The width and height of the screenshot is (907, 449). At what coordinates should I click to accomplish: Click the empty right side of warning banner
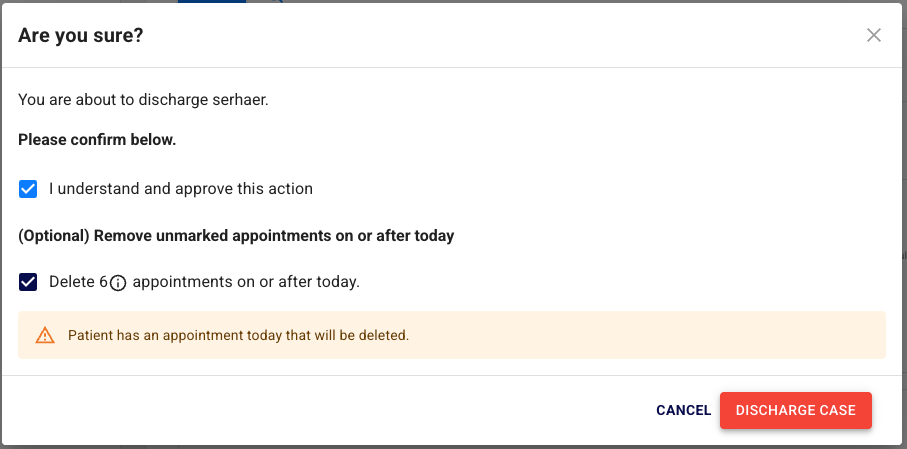click(700, 335)
